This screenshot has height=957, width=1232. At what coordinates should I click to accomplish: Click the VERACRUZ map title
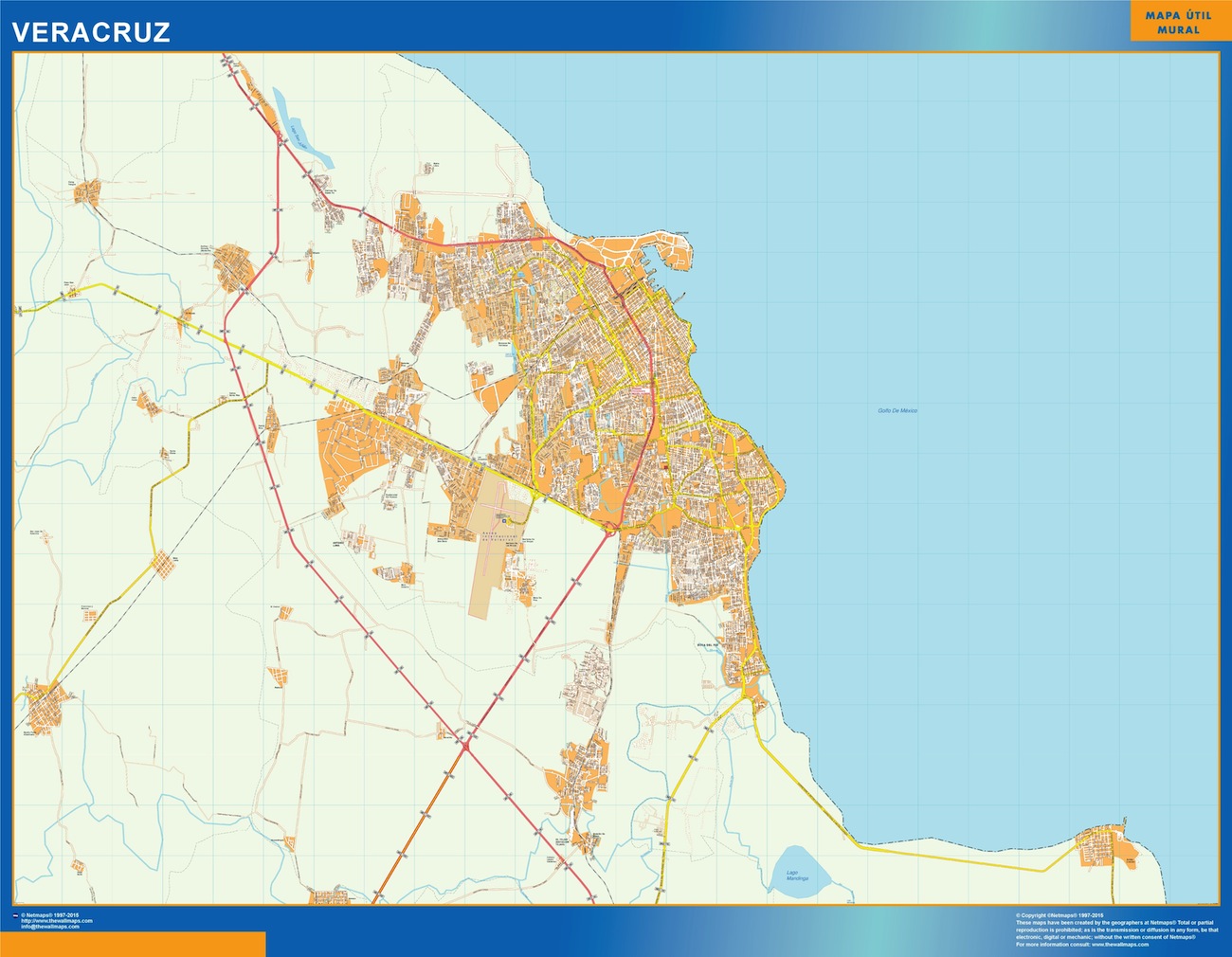pyautogui.click(x=91, y=32)
